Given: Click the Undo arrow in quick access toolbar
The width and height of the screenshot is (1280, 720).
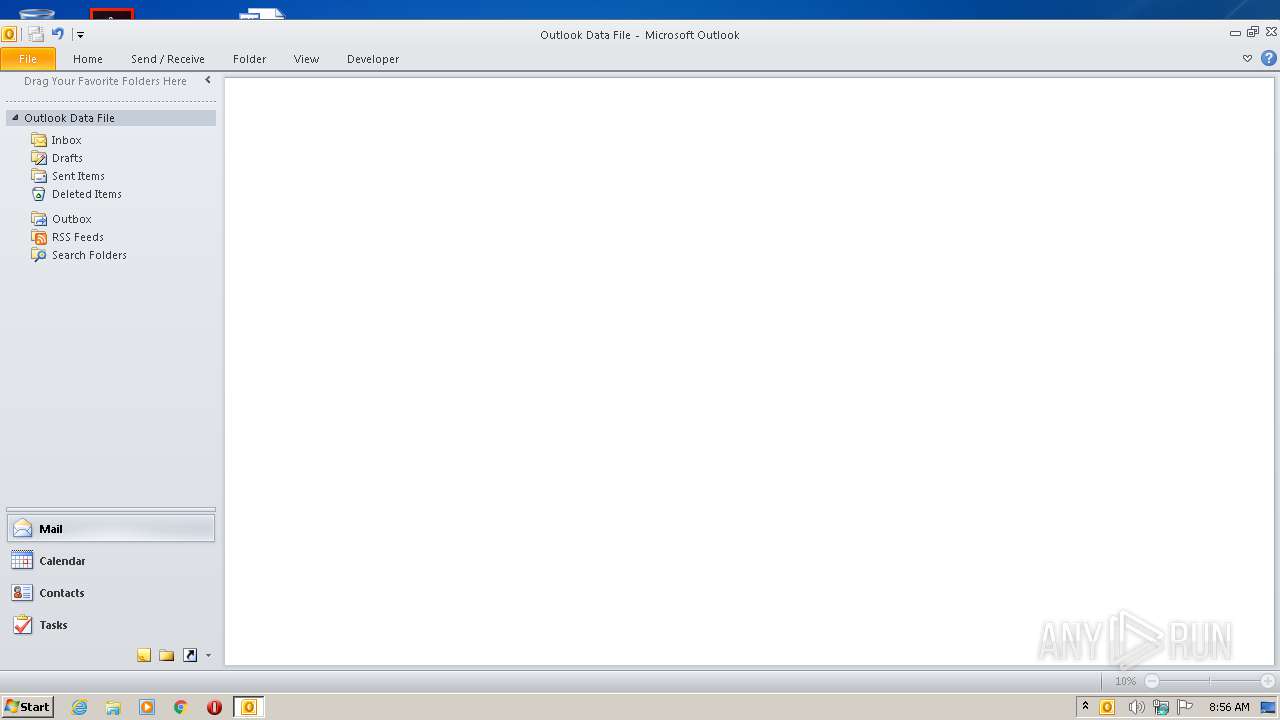Looking at the screenshot, I should pos(58,34).
